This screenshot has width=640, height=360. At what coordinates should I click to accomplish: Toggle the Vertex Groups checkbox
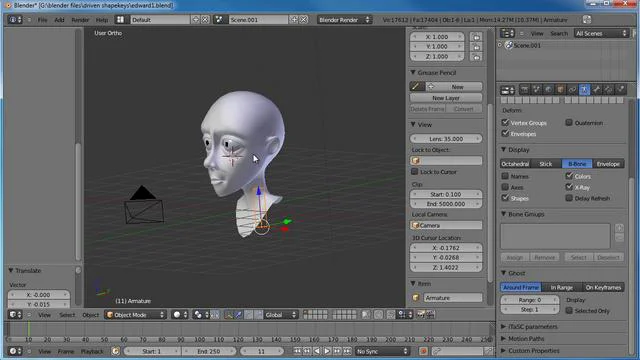[505, 122]
